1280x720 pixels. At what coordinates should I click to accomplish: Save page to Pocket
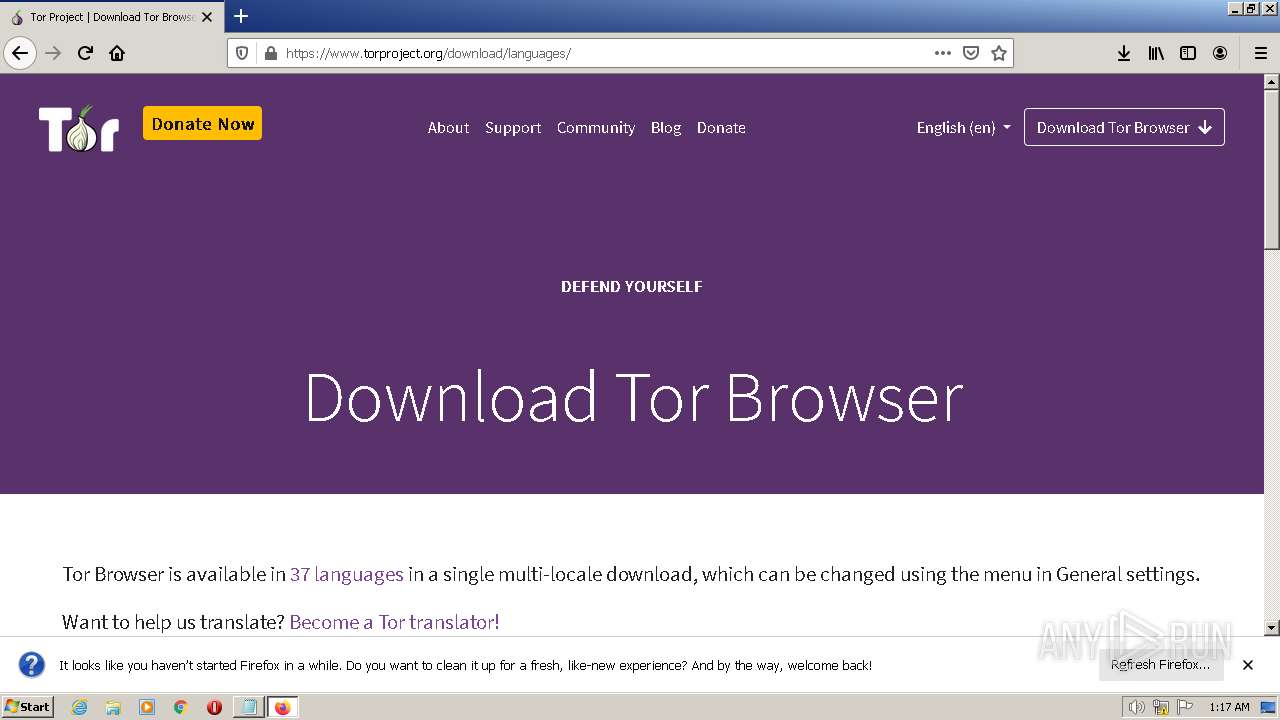pos(970,53)
